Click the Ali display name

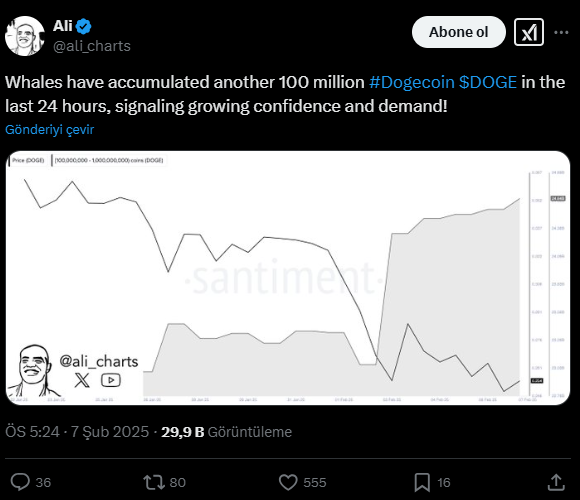point(63,26)
